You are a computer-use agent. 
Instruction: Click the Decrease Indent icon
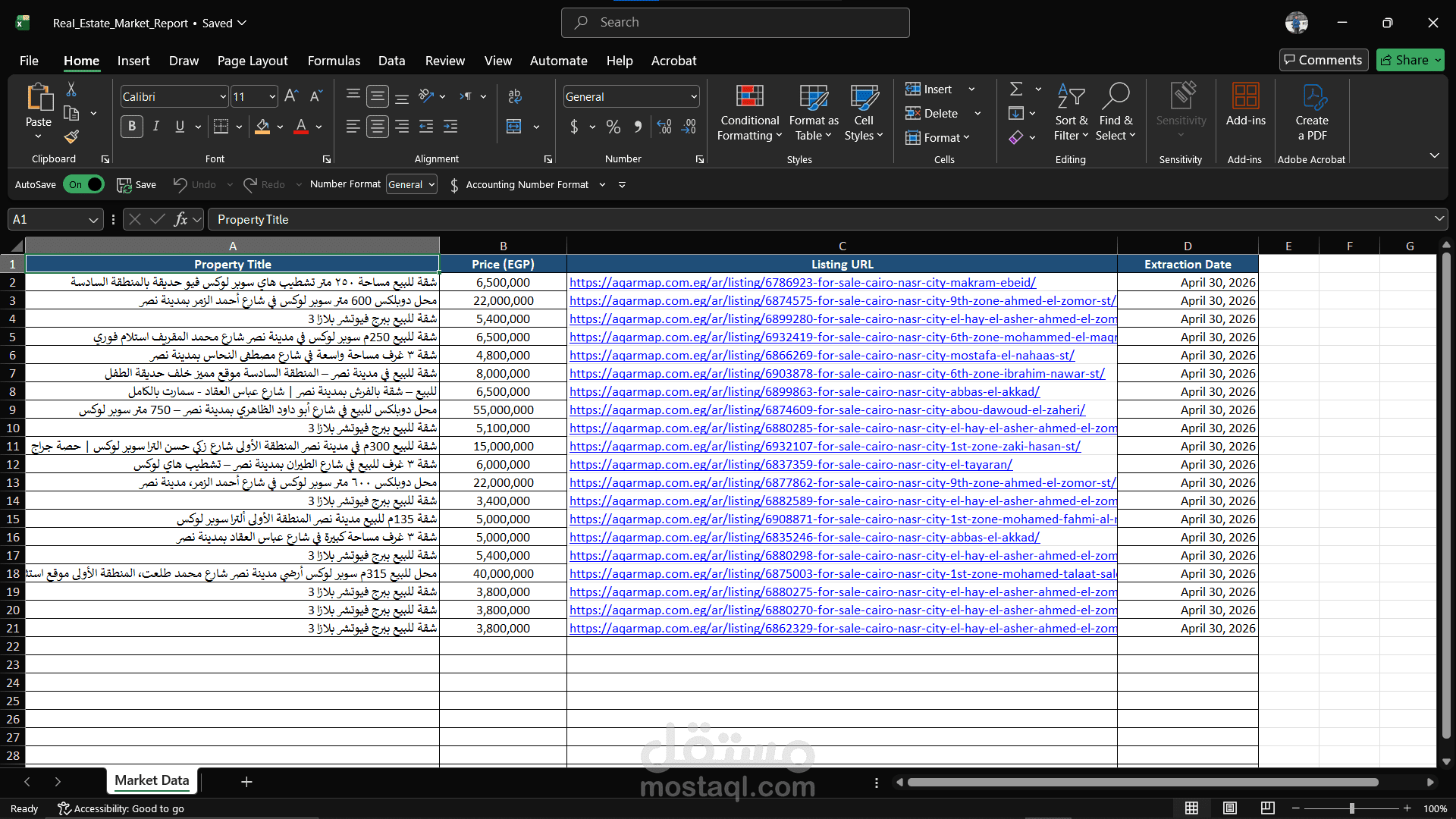[426, 127]
